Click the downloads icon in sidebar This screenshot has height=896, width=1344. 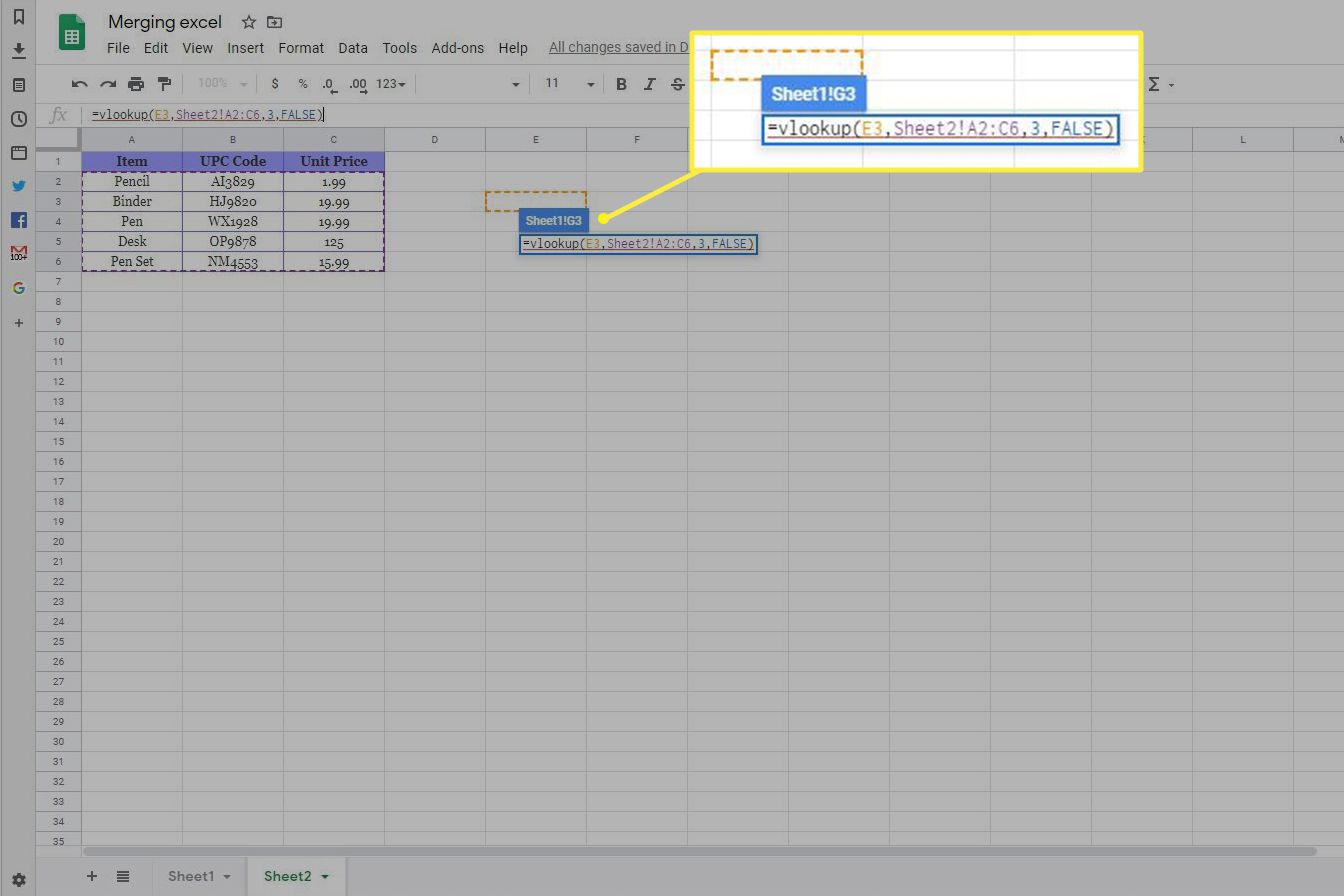click(x=18, y=51)
